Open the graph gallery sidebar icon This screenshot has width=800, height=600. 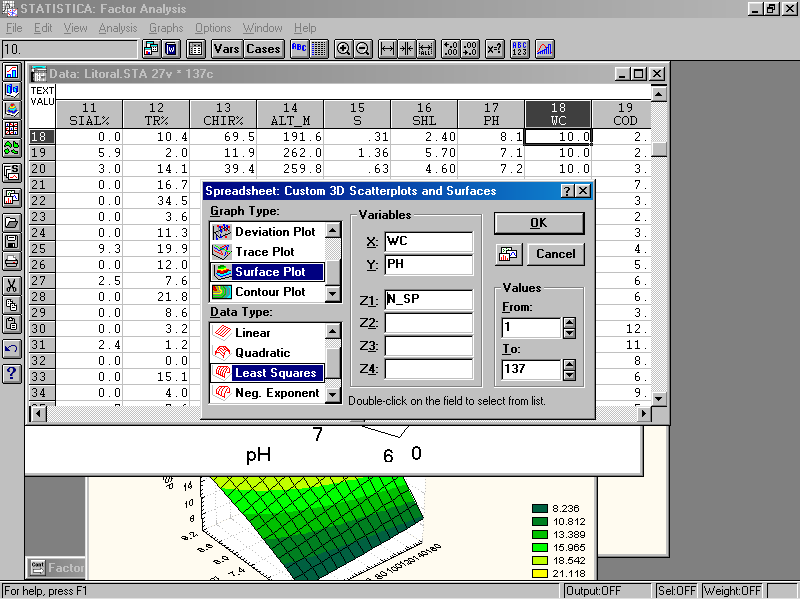[x=12, y=197]
